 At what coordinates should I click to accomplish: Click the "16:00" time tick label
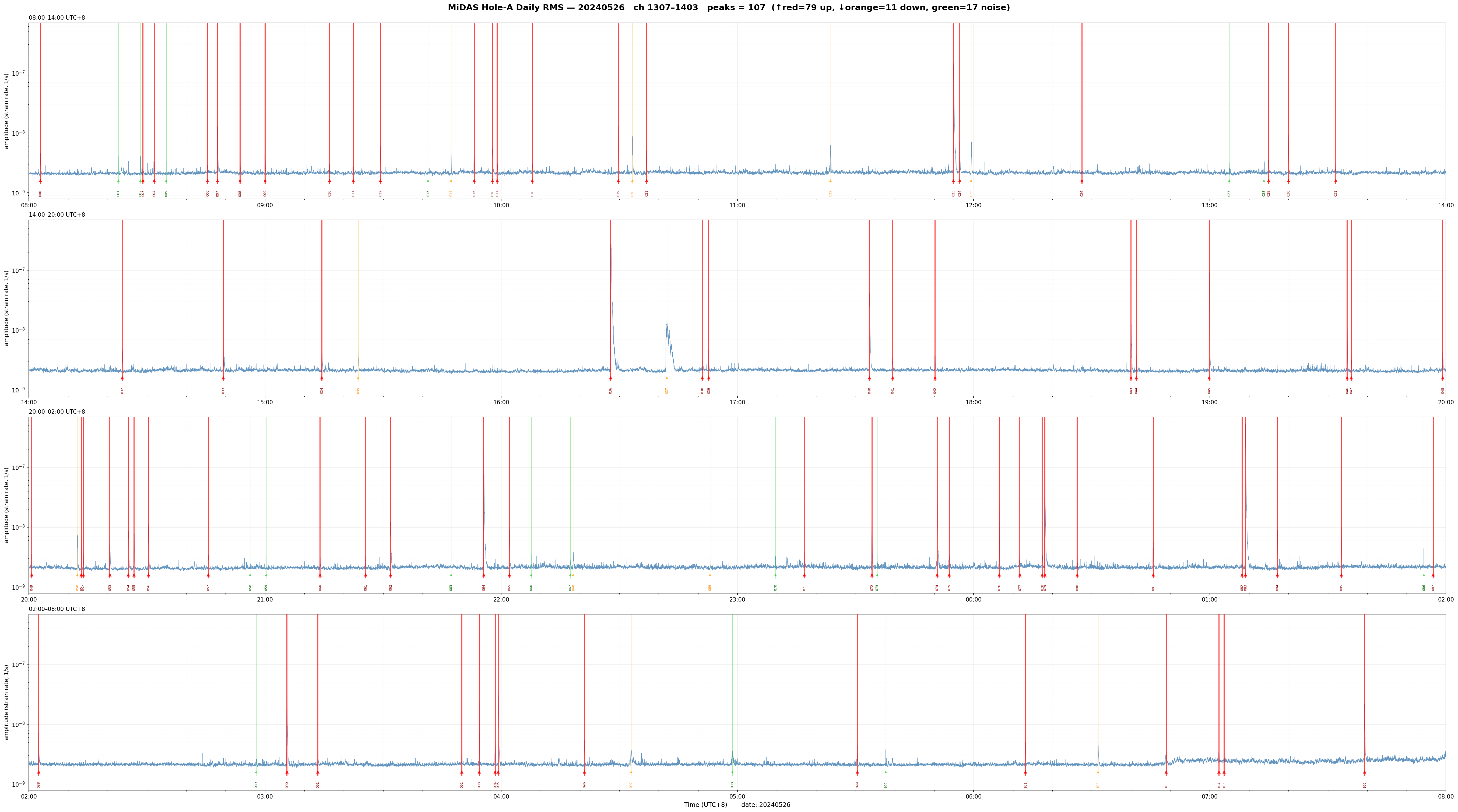(x=501, y=402)
